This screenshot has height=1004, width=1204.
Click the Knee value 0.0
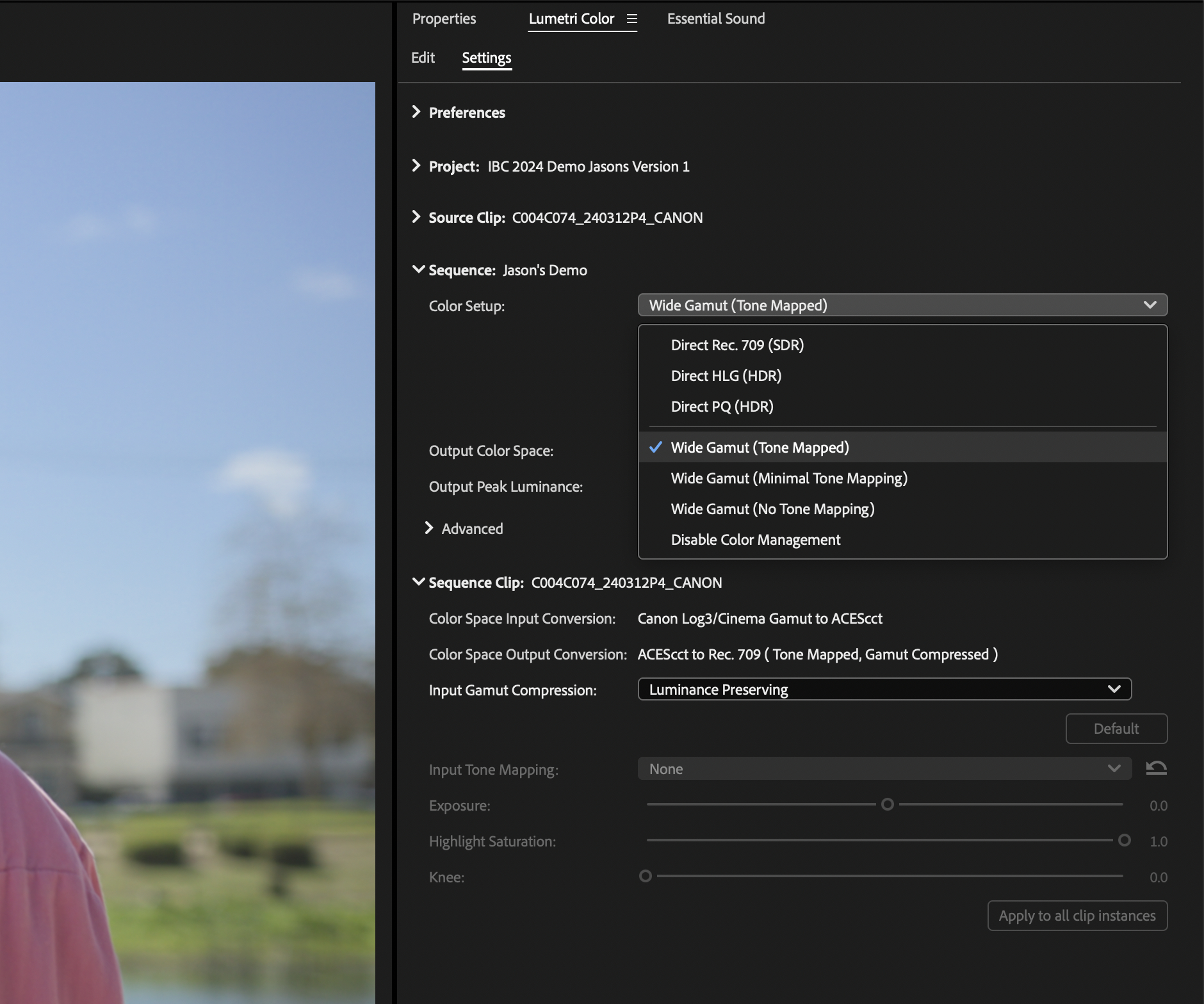tap(1158, 877)
